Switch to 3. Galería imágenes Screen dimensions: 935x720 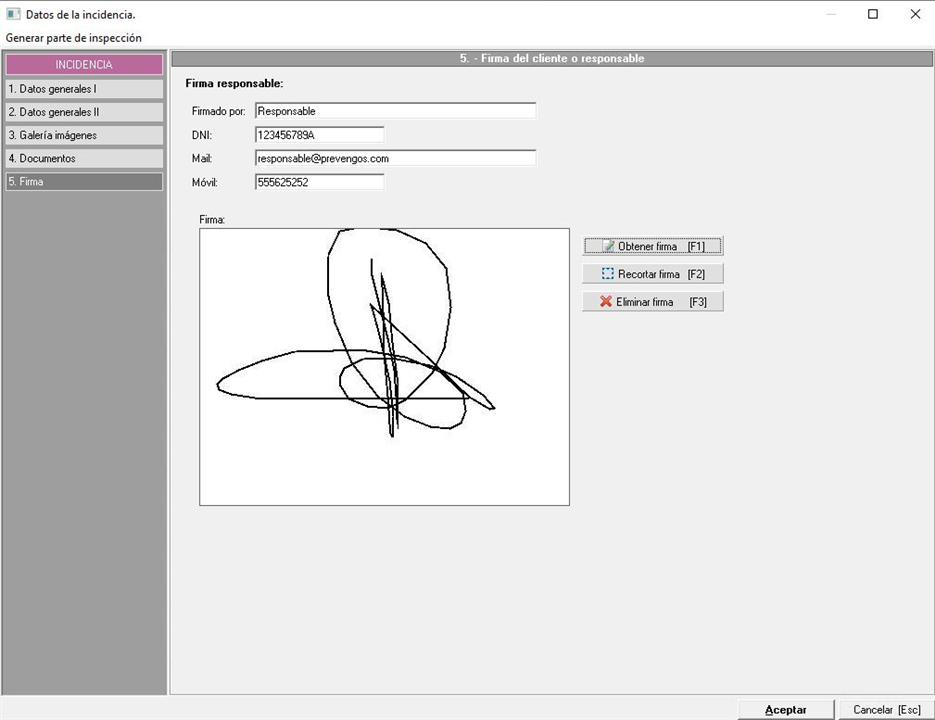[x=84, y=135]
